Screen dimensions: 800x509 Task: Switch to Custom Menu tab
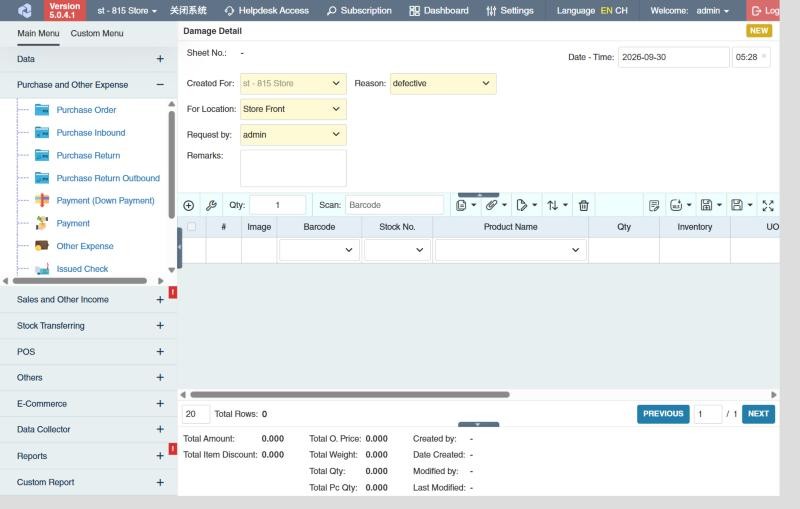(97, 33)
